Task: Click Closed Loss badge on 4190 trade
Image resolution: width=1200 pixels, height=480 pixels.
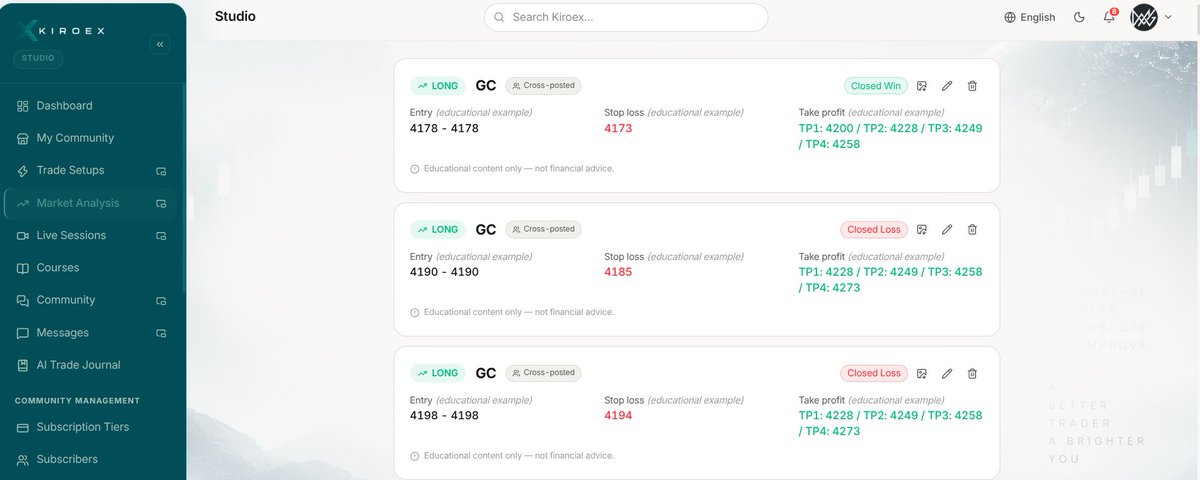Action: (874, 229)
